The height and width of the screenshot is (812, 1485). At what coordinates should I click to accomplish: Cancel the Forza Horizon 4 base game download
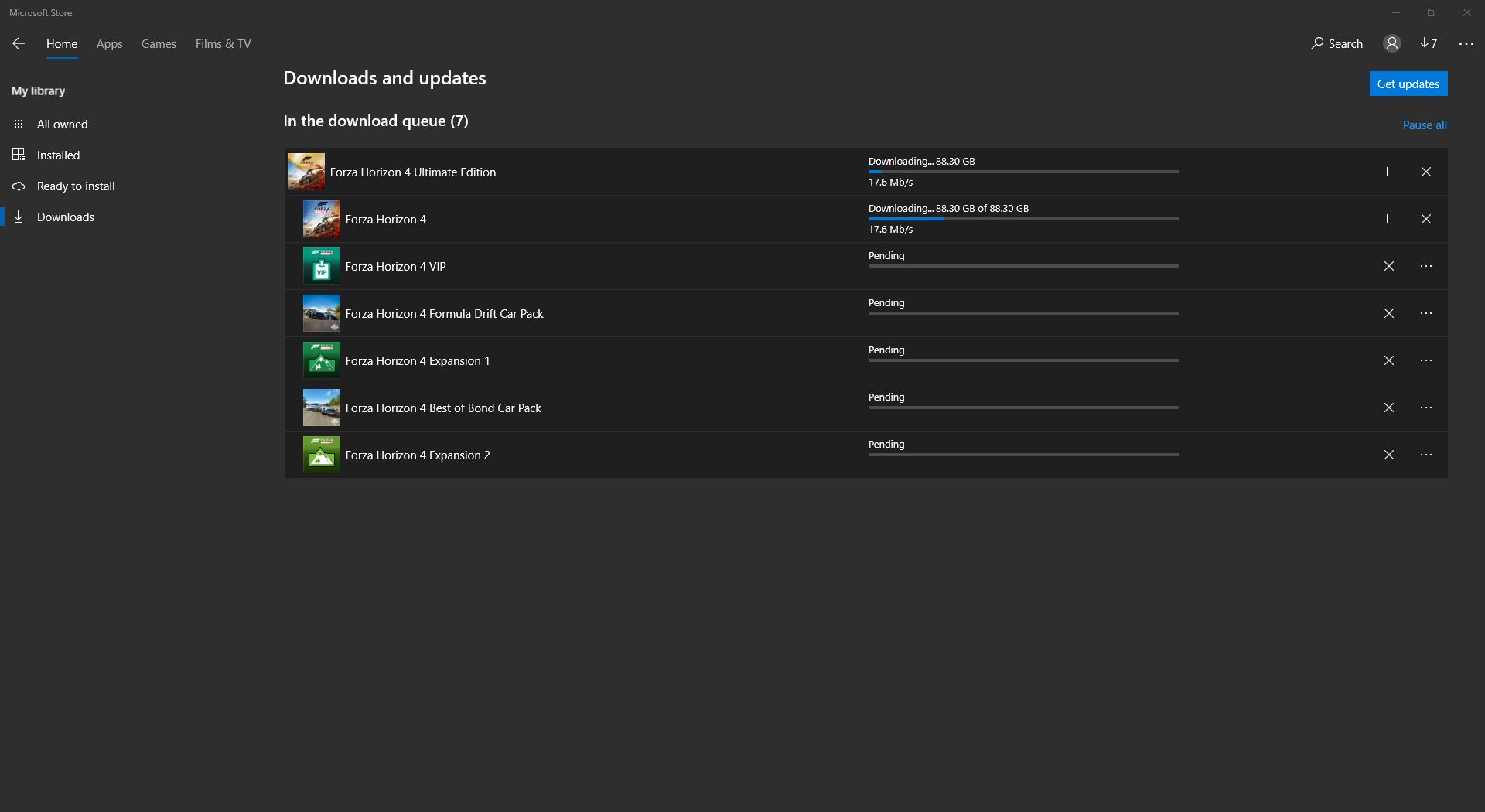click(1426, 220)
